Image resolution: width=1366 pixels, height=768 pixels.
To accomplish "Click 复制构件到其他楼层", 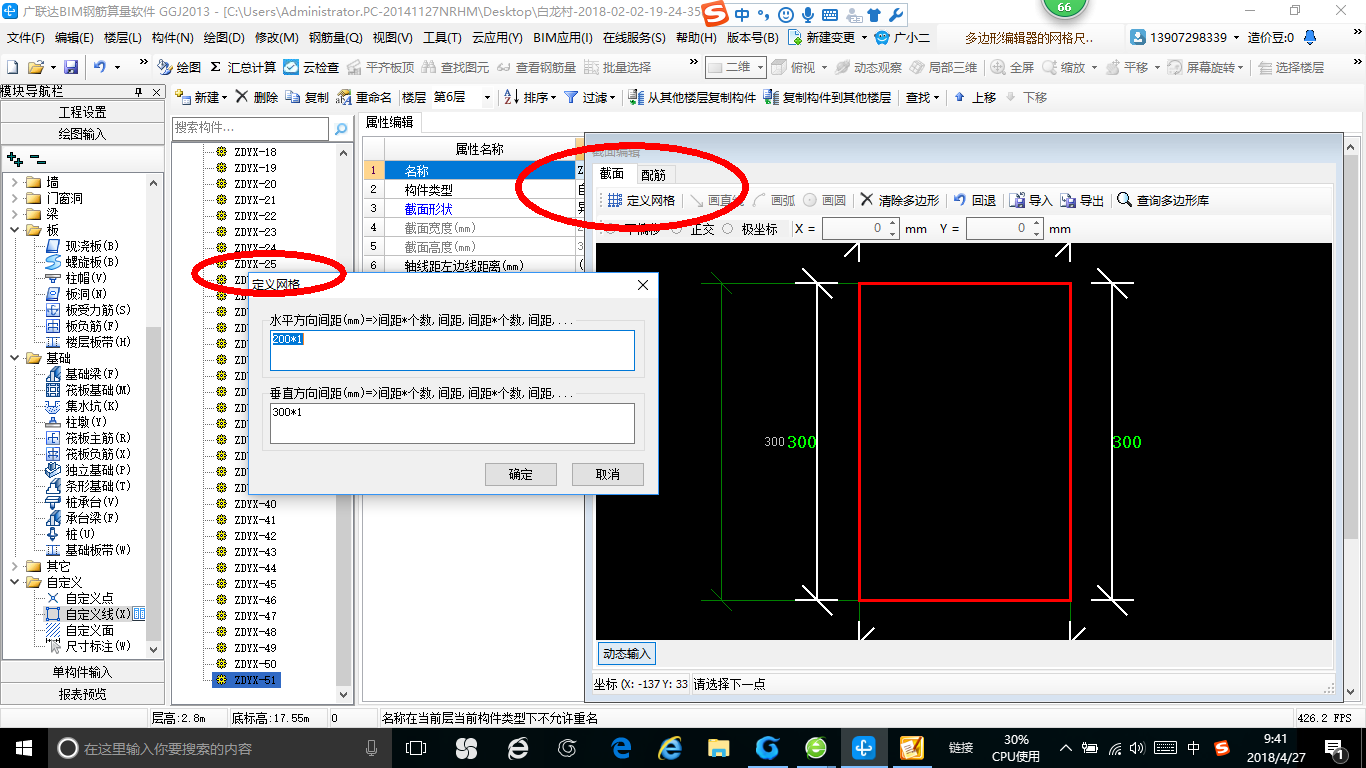I will pyautogui.click(x=827, y=97).
